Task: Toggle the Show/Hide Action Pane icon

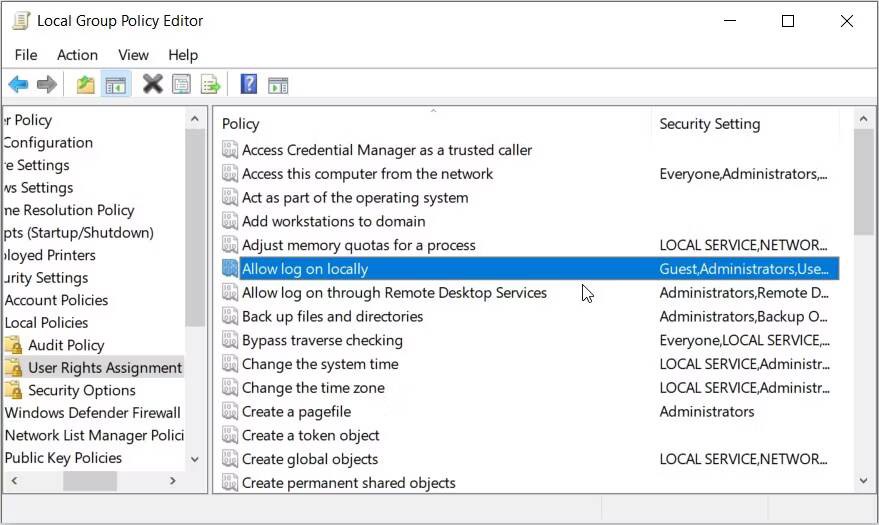Action: (x=278, y=84)
